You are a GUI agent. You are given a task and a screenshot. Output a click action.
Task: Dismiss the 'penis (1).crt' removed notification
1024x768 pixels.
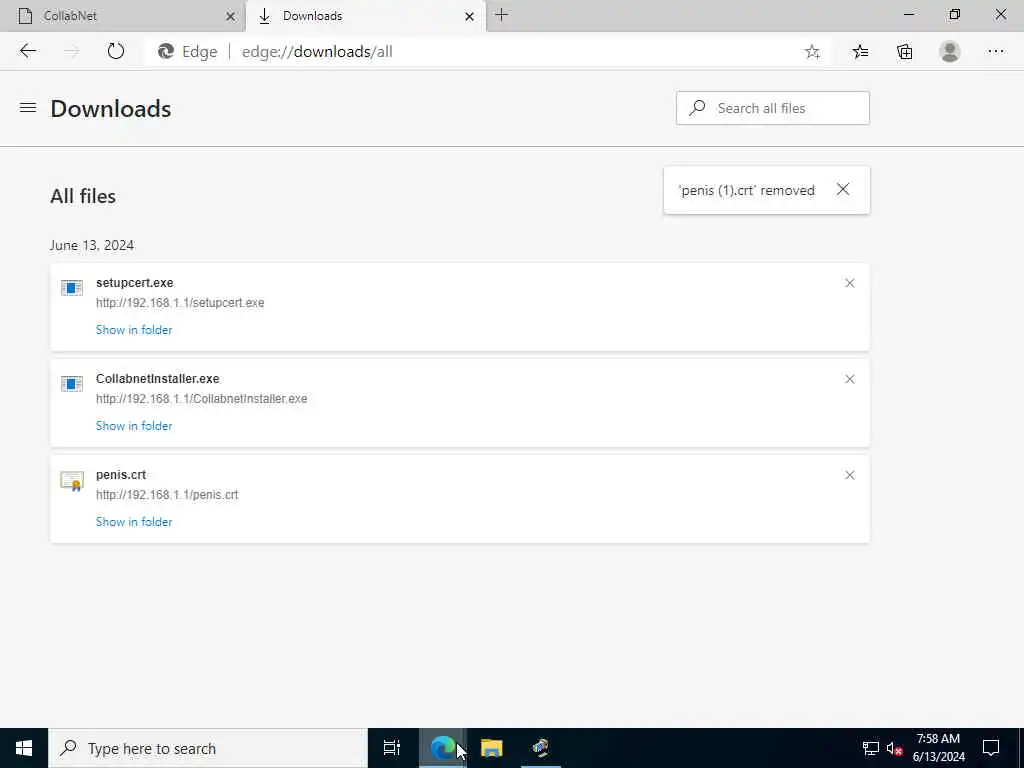coord(843,189)
